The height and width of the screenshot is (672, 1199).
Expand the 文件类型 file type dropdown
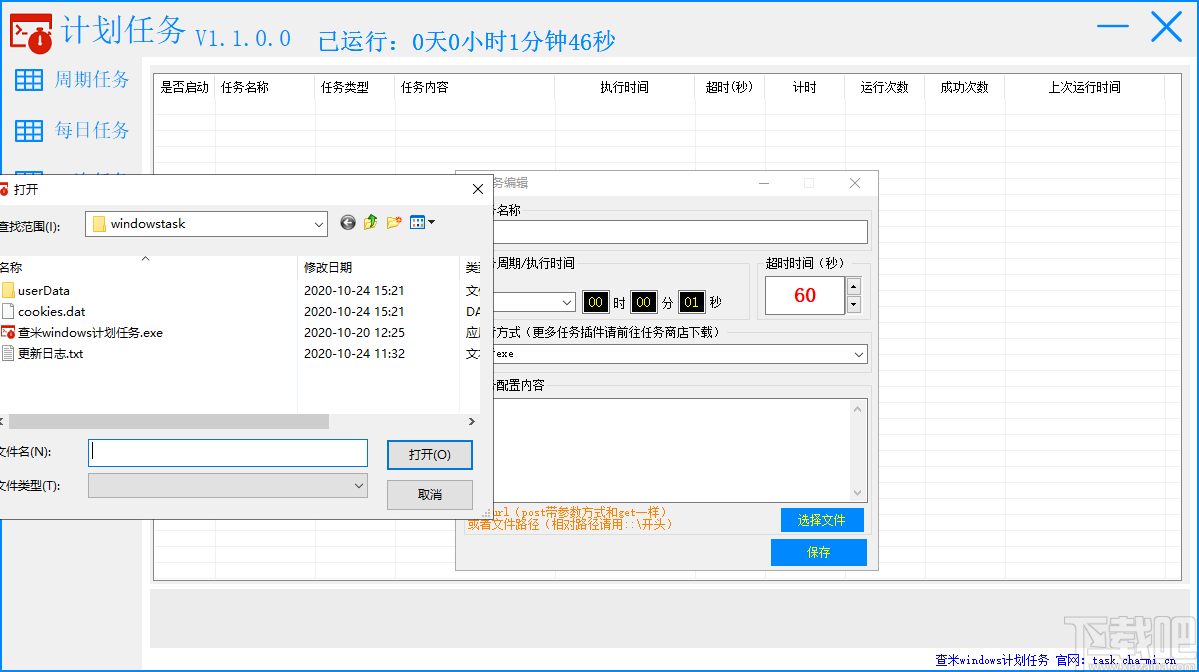358,485
